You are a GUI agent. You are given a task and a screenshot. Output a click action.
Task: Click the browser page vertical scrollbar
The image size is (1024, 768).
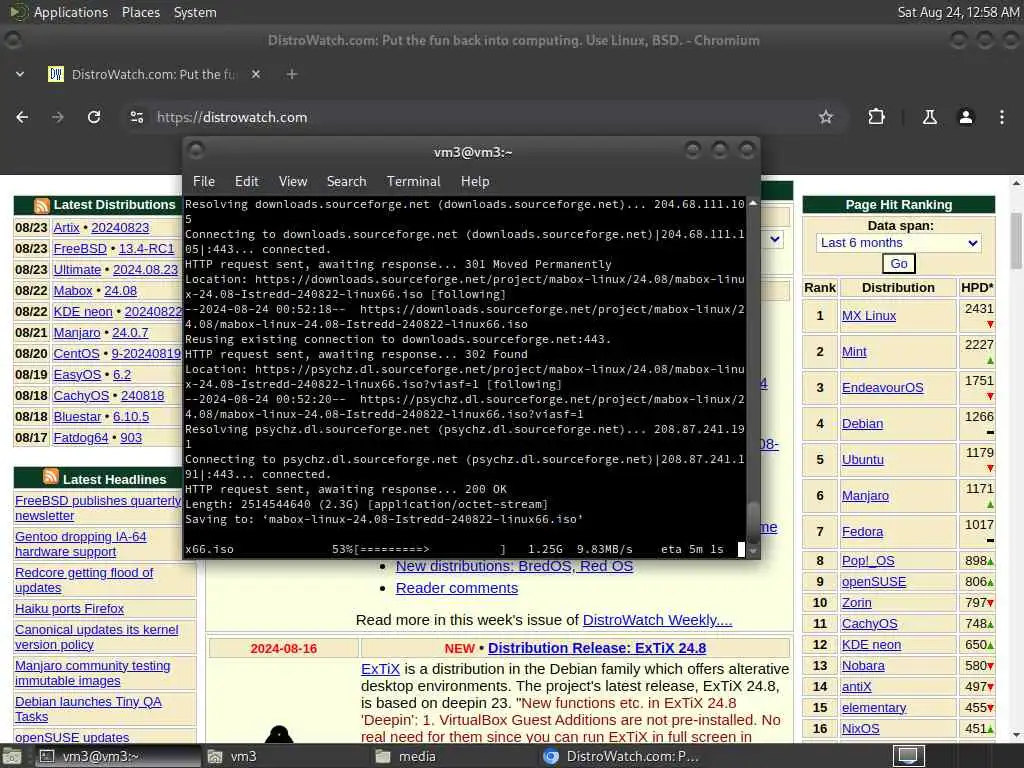coord(1016,240)
